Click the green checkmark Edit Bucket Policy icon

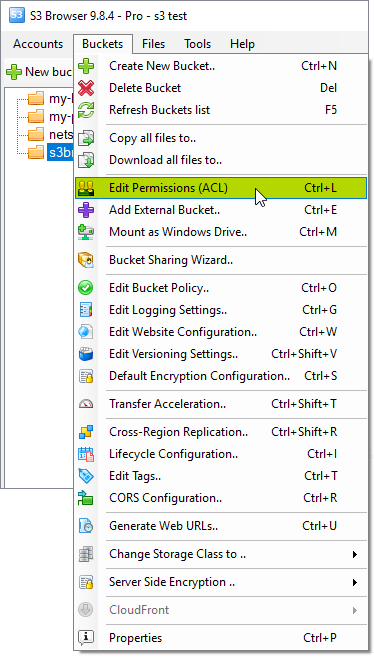tap(86, 288)
